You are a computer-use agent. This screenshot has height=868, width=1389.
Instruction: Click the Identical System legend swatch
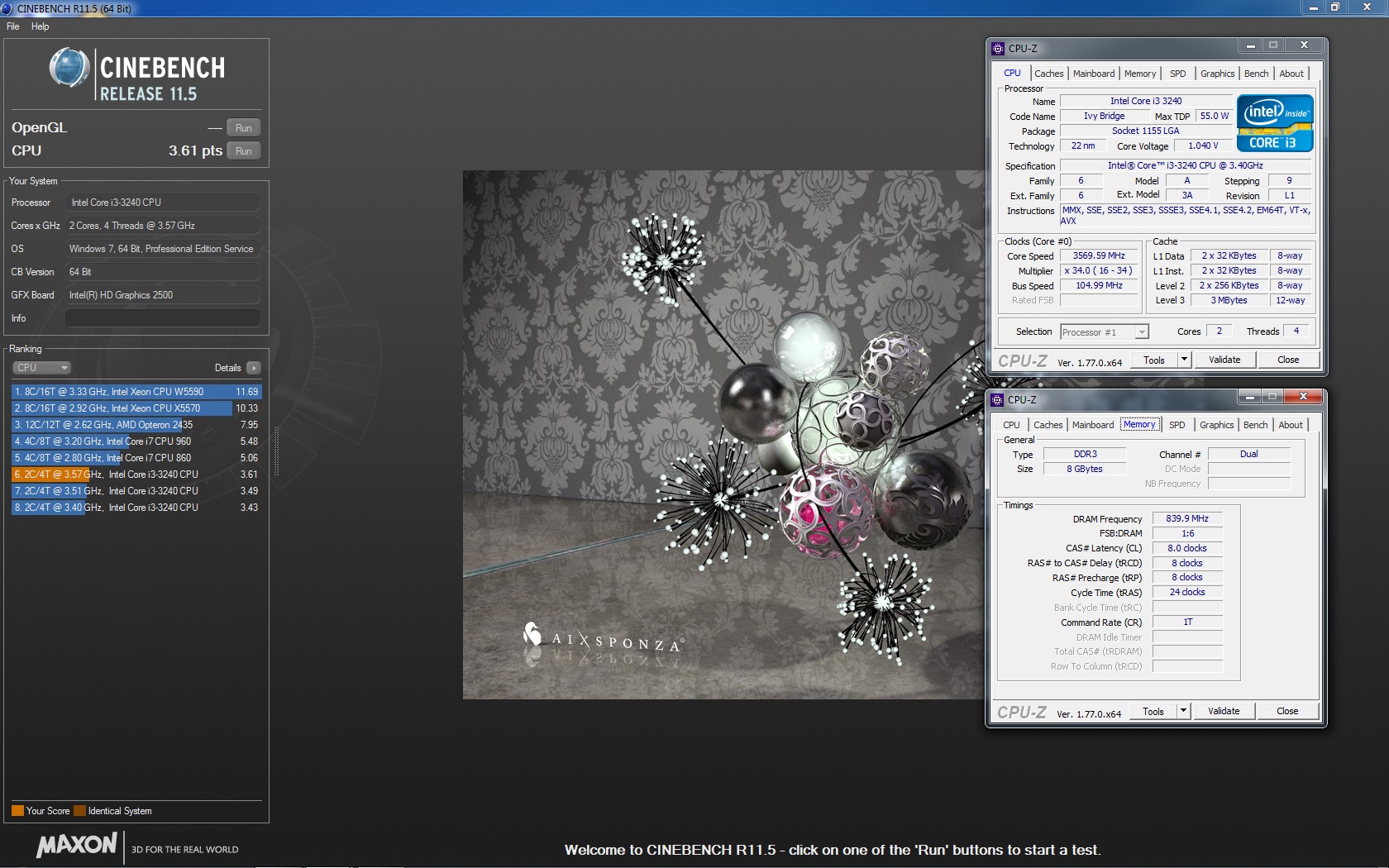click(x=79, y=811)
